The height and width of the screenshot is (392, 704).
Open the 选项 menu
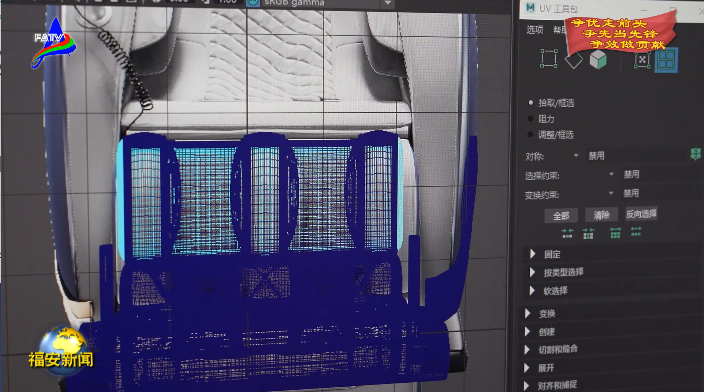pyautogui.click(x=535, y=30)
